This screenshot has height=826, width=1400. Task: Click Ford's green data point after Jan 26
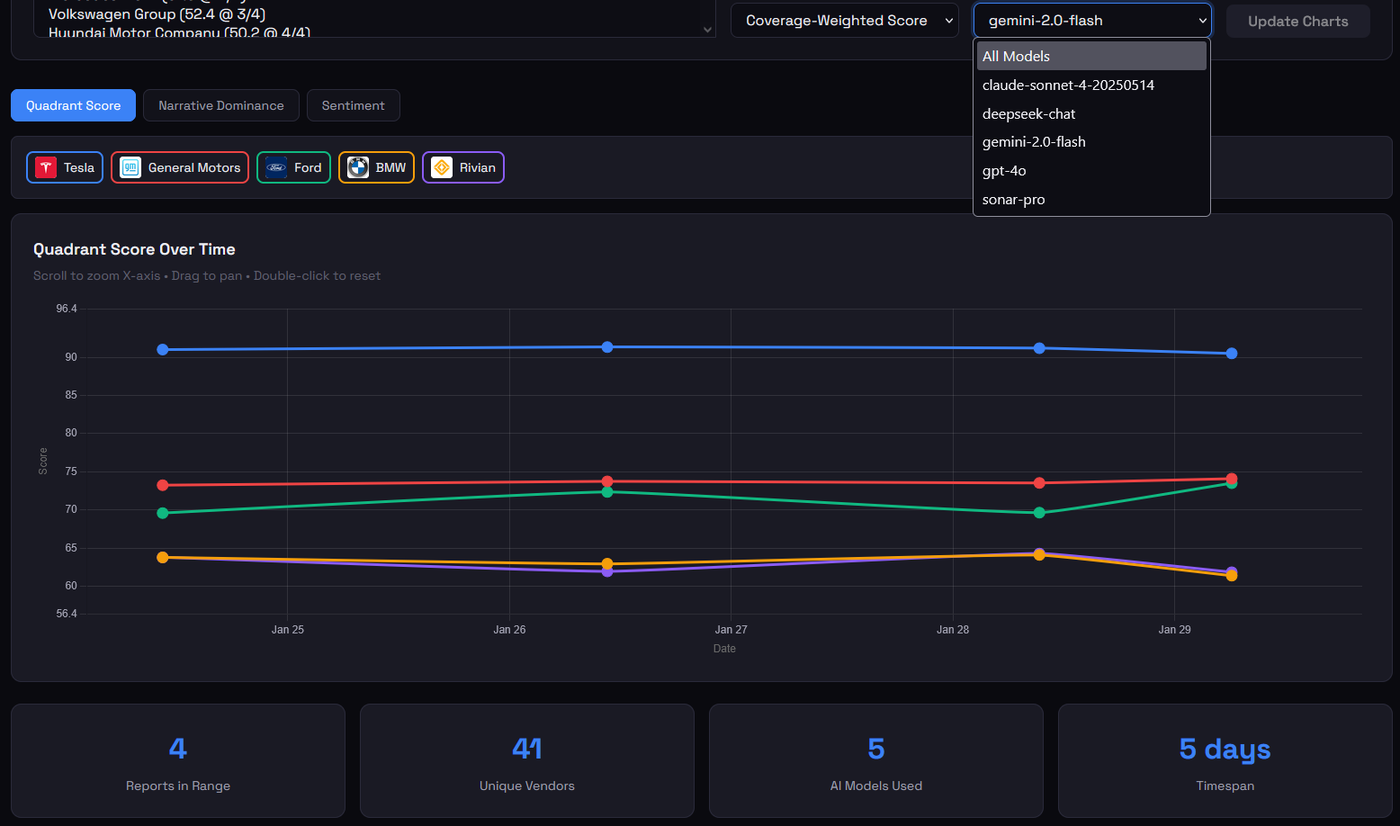point(607,491)
